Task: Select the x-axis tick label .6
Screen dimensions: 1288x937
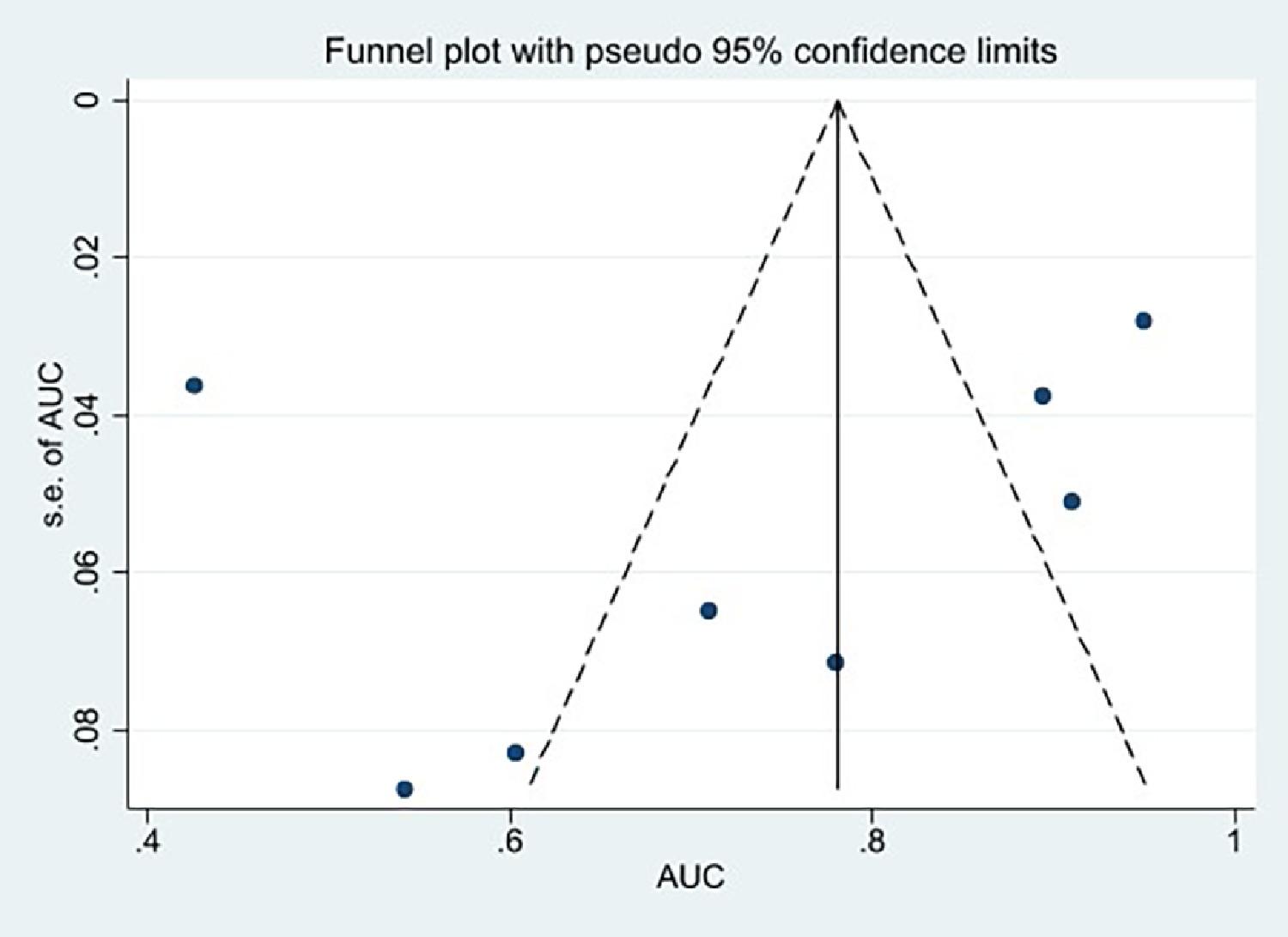Action: (508, 839)
